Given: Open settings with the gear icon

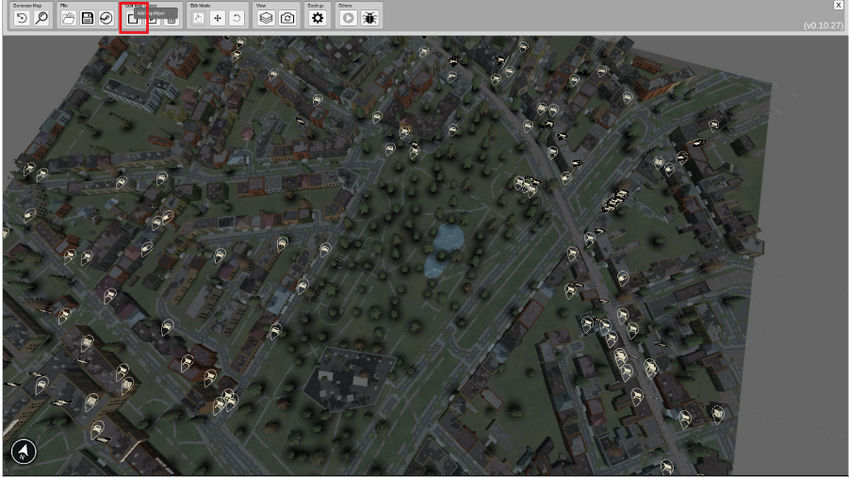Looking at the screenshot, I should tap(318, 18).
